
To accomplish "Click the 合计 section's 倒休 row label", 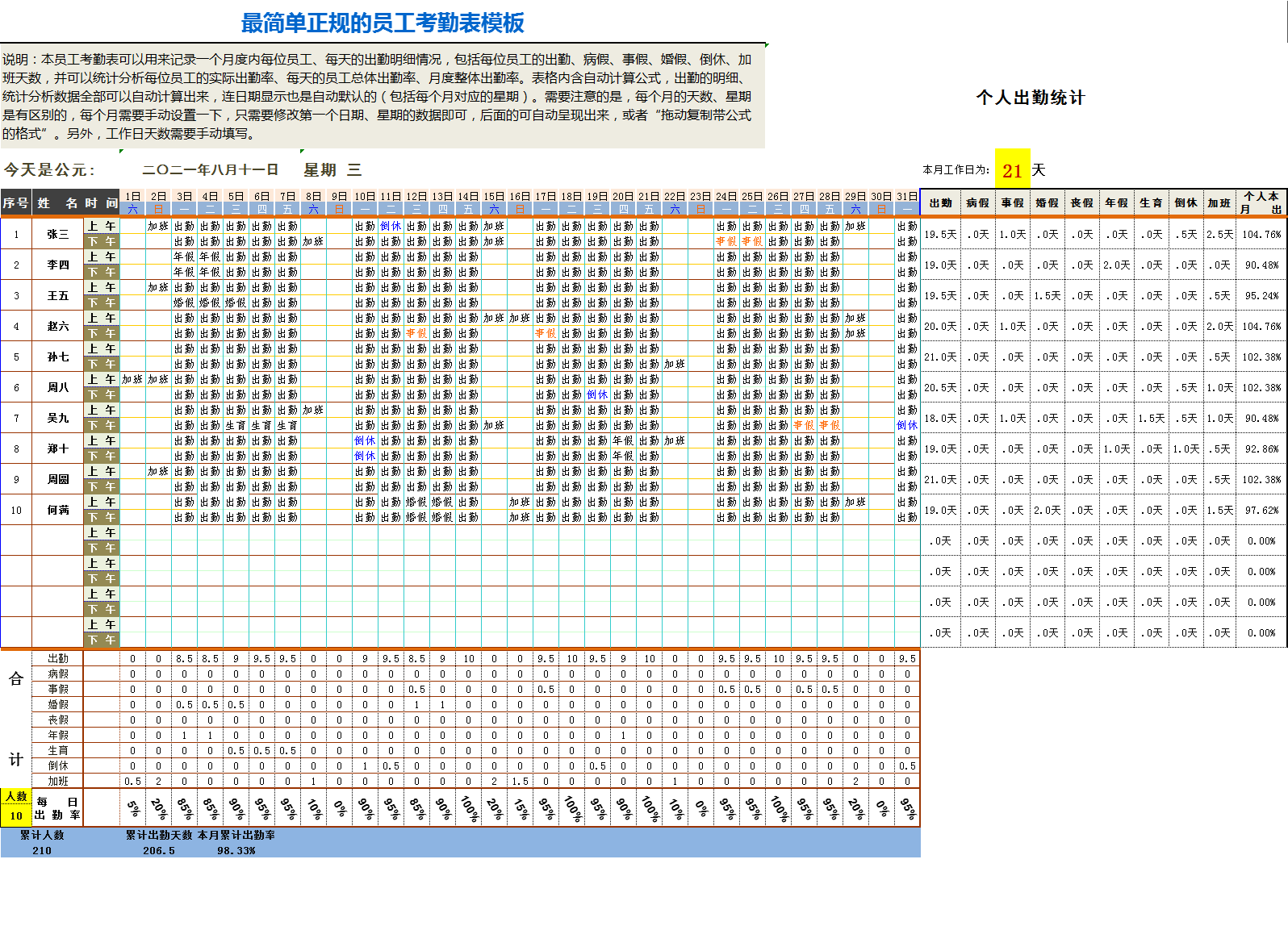I will (58, 765).
